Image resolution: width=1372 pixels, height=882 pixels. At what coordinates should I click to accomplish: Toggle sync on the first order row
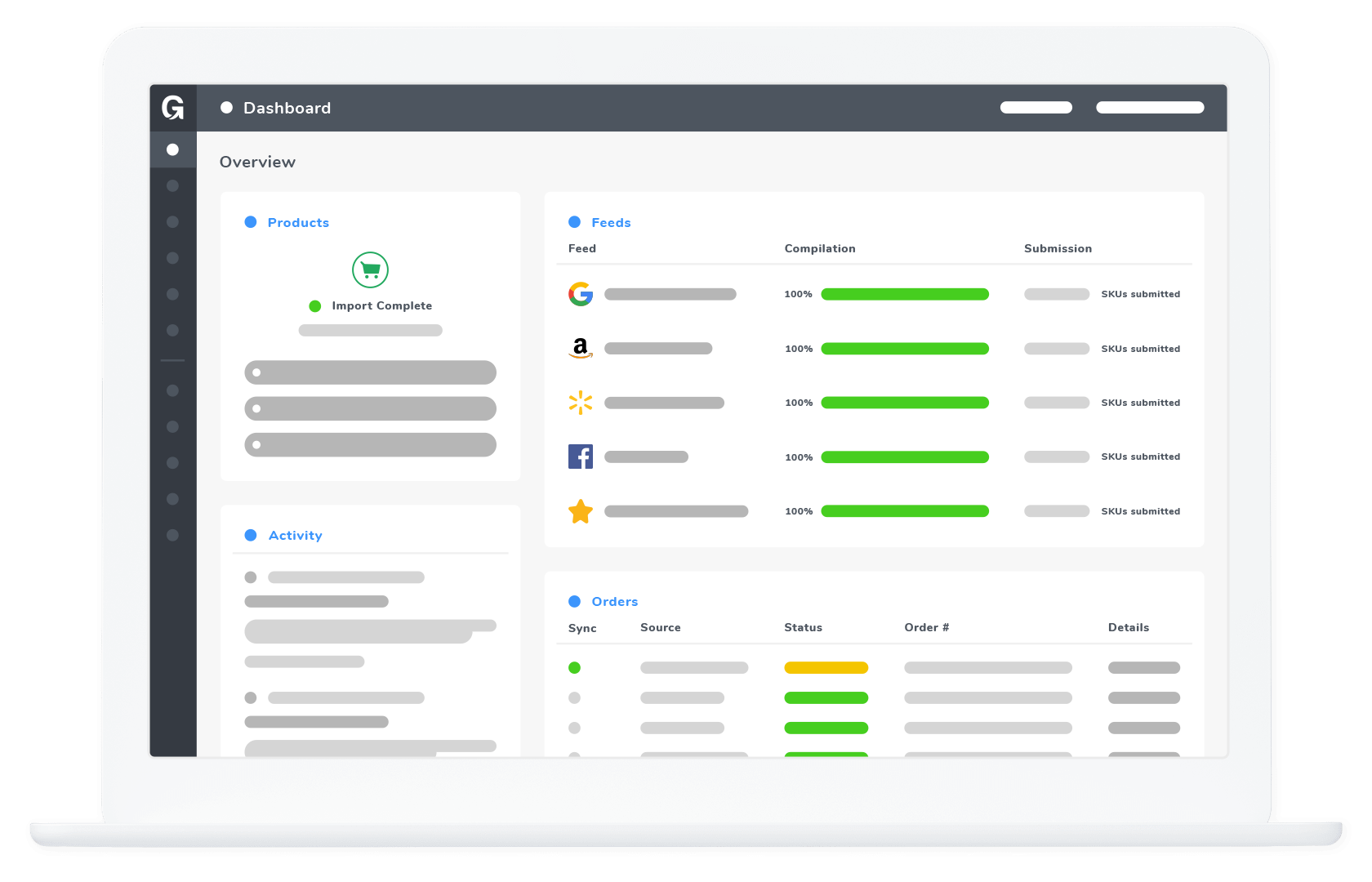[575, 667]
